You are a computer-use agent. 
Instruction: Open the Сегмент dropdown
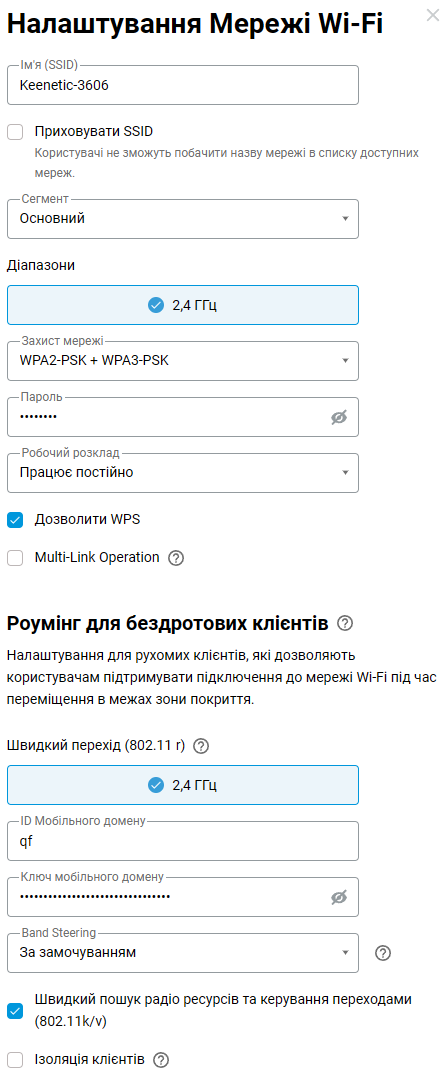[x=183, y=218]
